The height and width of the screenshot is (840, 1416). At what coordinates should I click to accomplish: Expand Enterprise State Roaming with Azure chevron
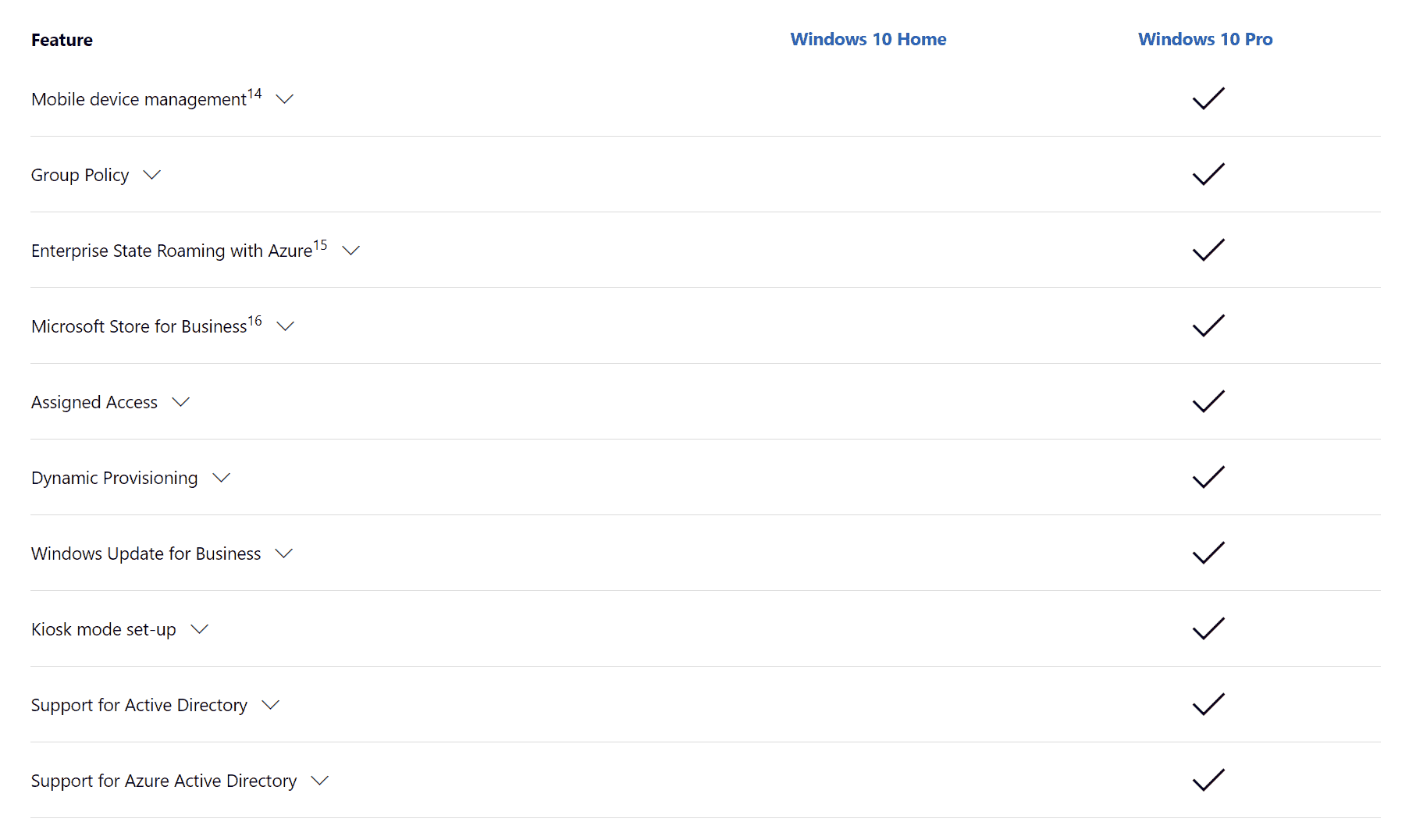coord(351,251)
